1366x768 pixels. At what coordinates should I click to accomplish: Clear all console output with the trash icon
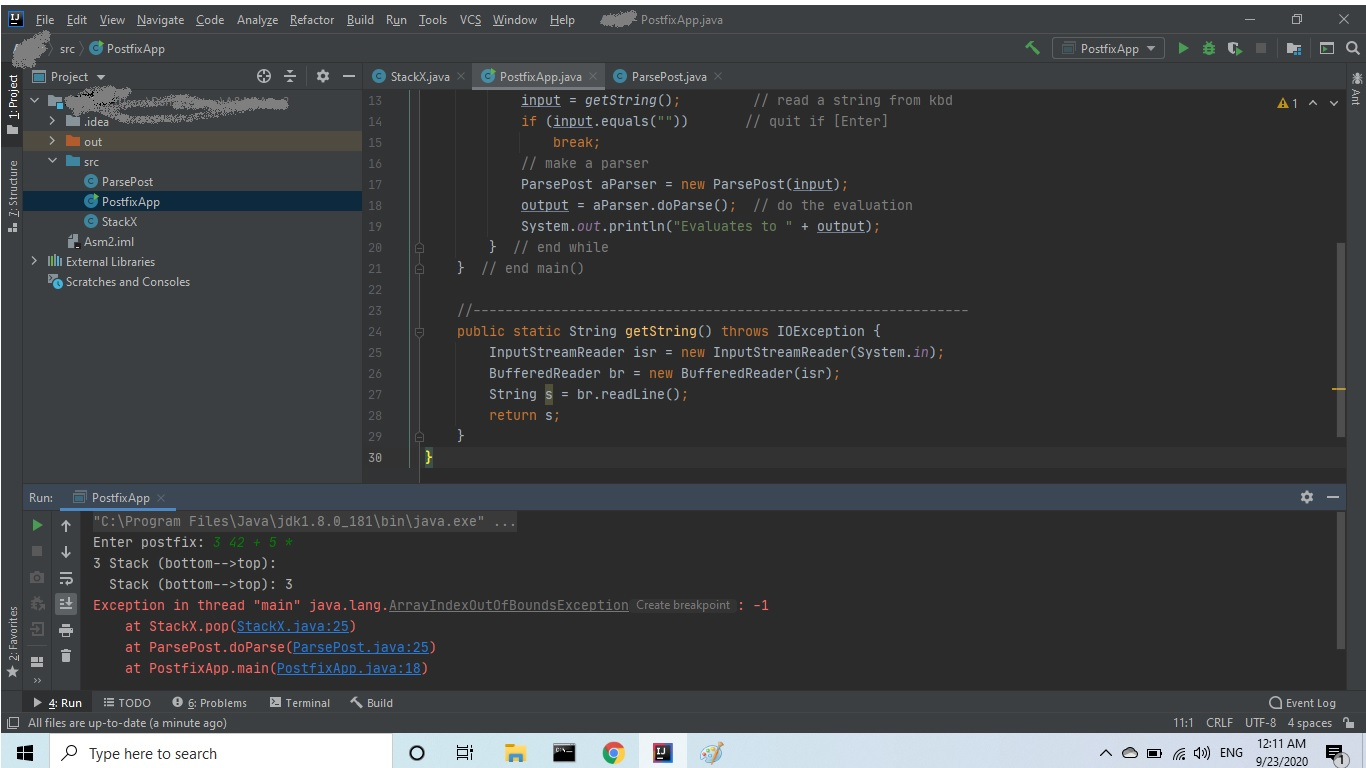coord(66,656)
